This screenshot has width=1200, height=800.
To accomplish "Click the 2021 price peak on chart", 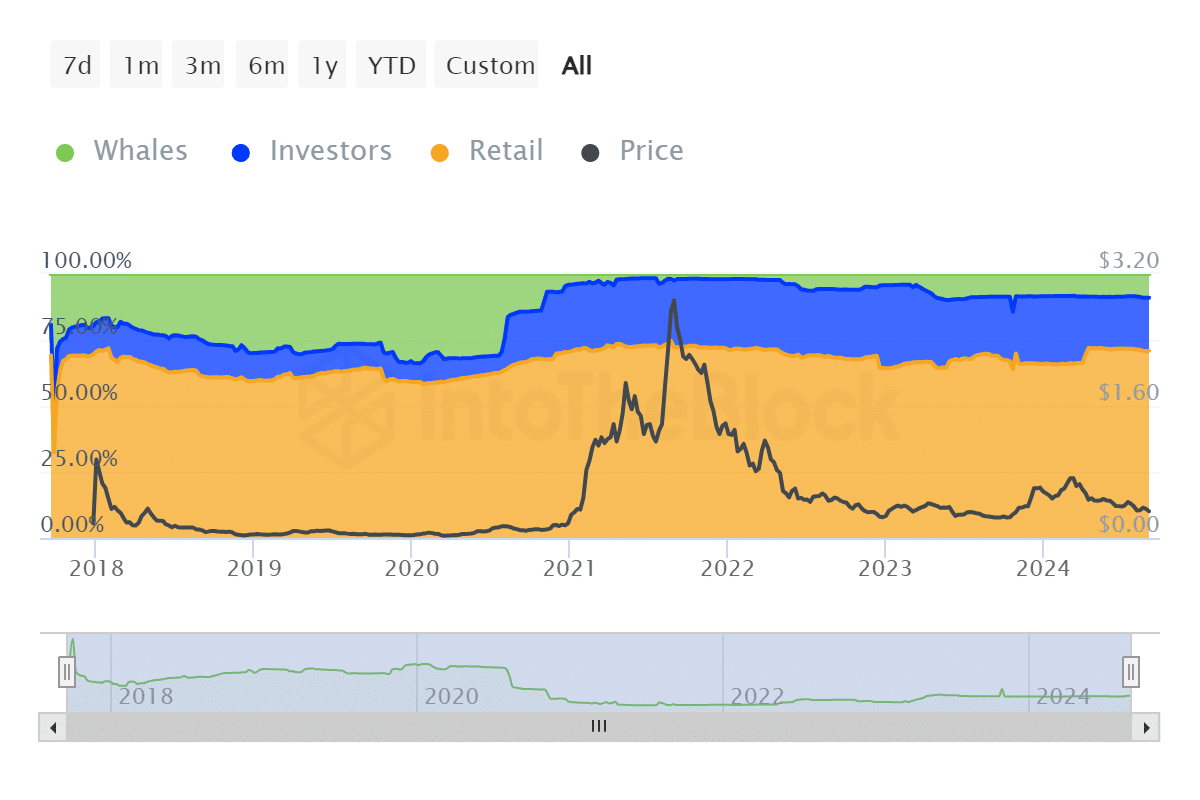I will click(x=673, y=300).
